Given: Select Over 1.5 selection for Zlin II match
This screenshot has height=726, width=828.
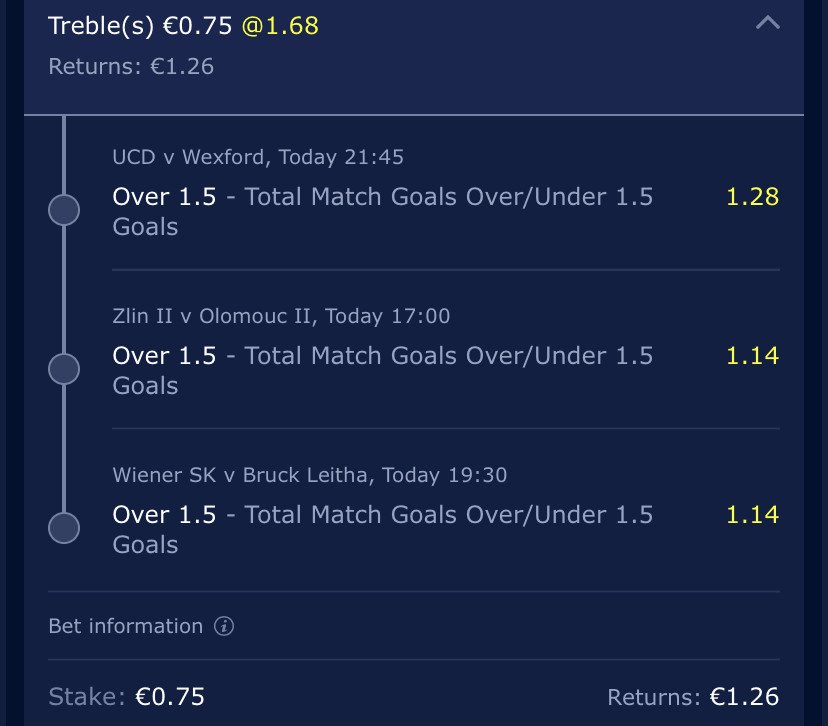Looking at the screenshot, I should (164, 356).
